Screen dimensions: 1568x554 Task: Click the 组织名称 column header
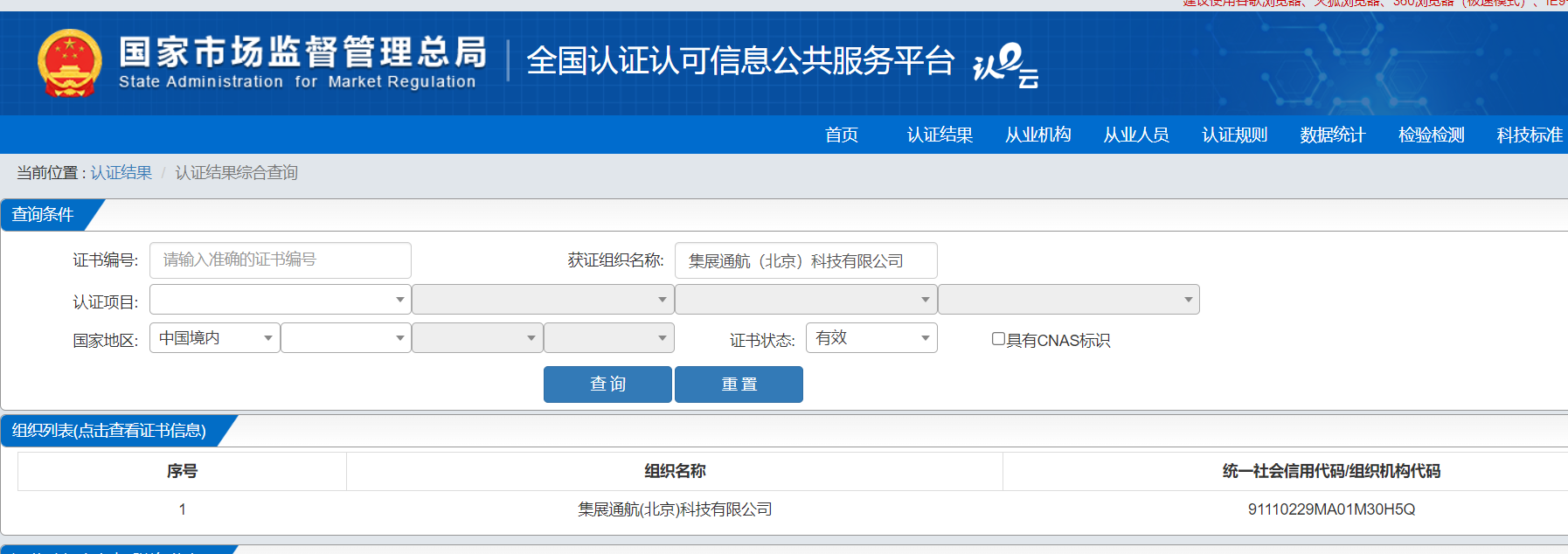point(675,471)
